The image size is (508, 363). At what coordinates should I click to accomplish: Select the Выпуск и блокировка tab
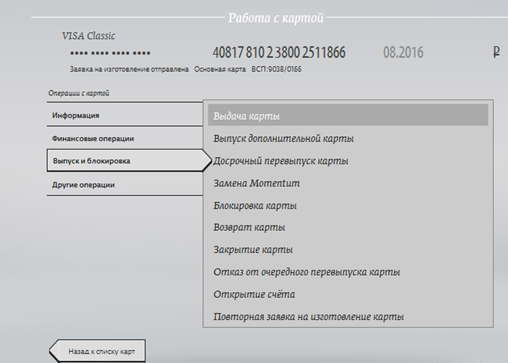(x=129, y=161)
